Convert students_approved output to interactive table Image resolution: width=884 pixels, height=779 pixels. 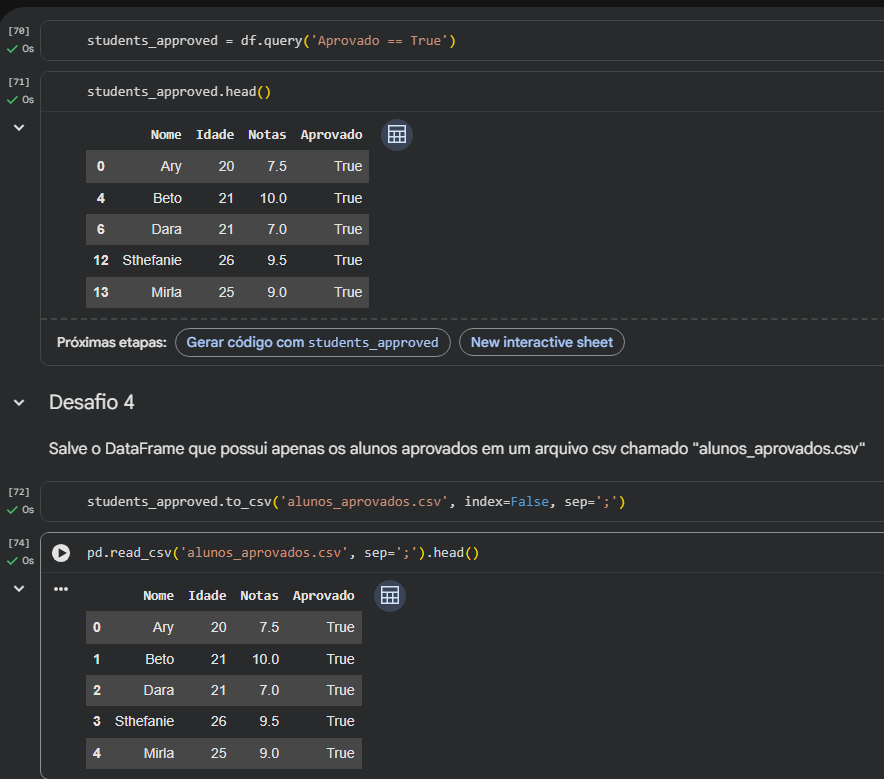point(397,135)
